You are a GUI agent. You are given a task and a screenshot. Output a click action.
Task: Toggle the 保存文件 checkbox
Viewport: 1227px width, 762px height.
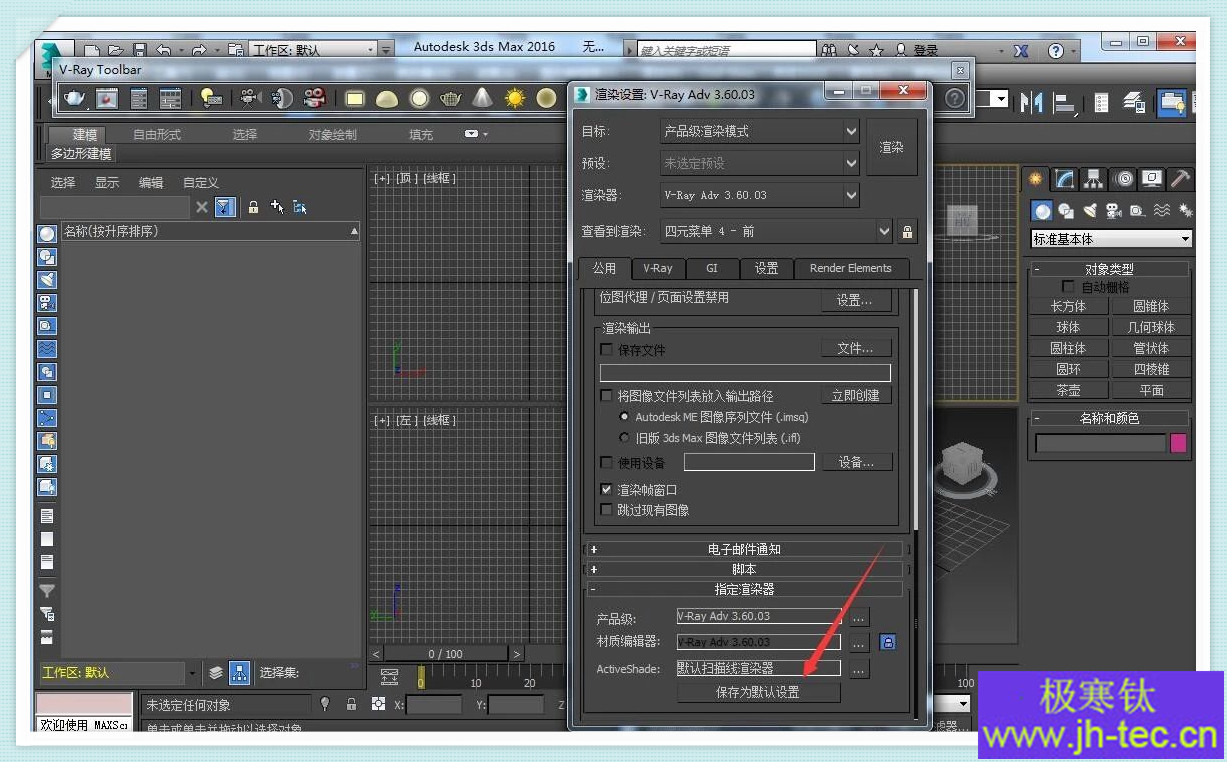point(606,350)
